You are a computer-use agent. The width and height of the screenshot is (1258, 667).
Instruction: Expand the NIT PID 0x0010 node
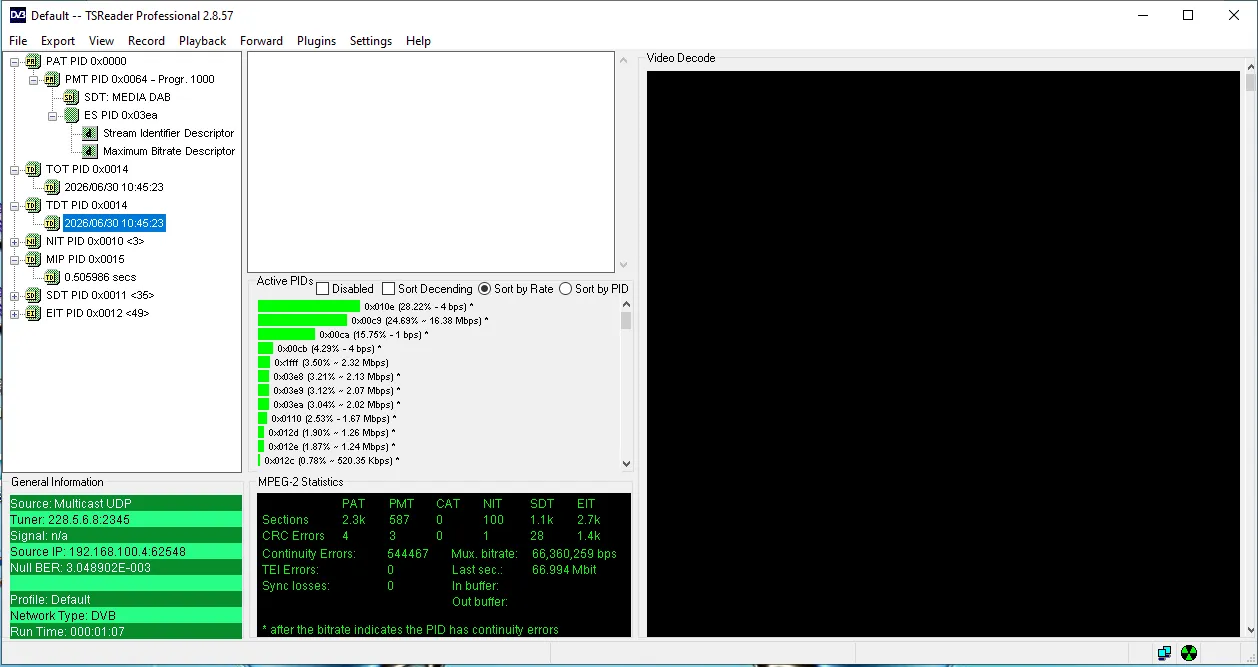[15, 241]
